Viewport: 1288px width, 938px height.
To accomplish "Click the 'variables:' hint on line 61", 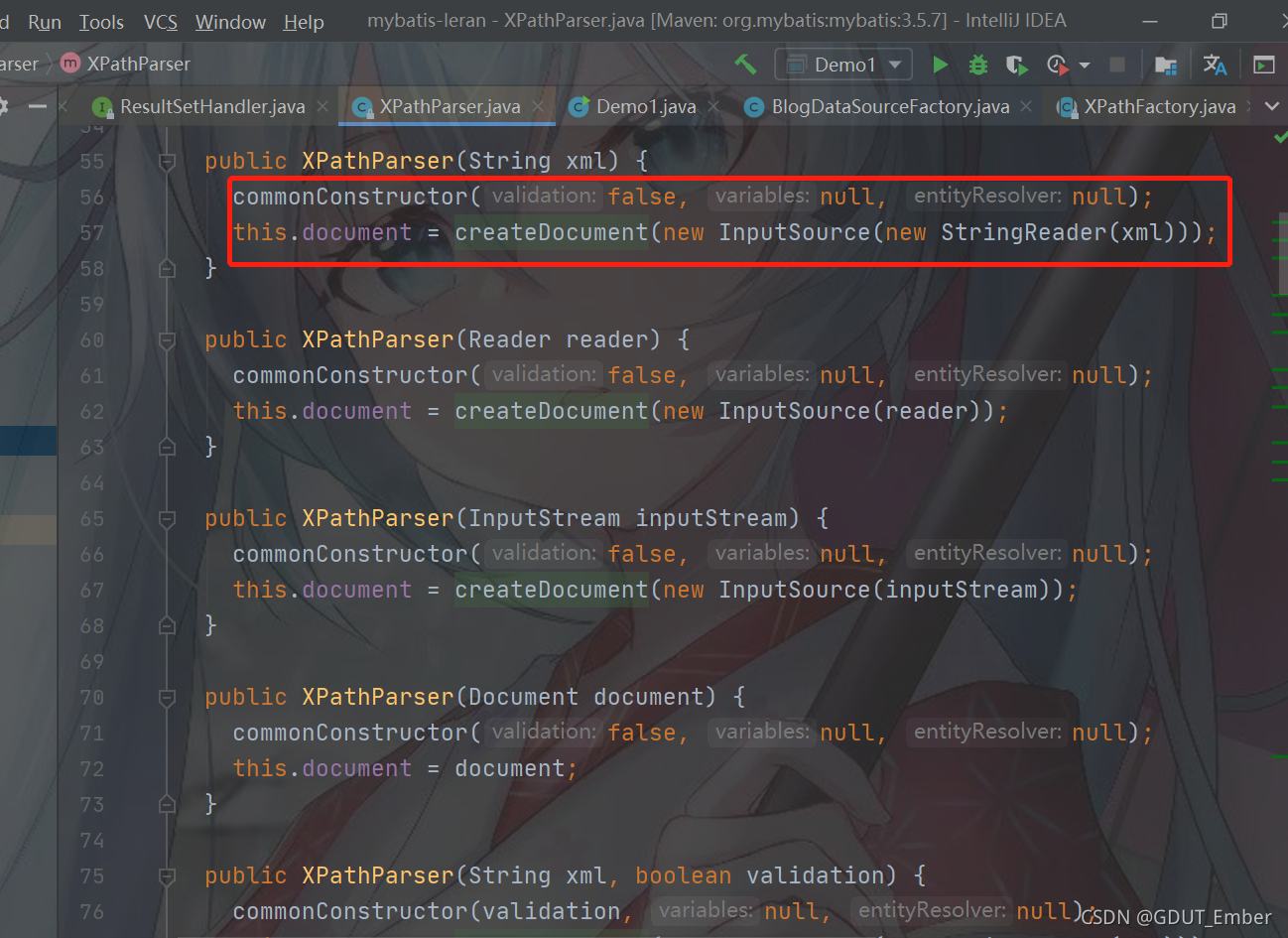I will click(x=762, y=374).
